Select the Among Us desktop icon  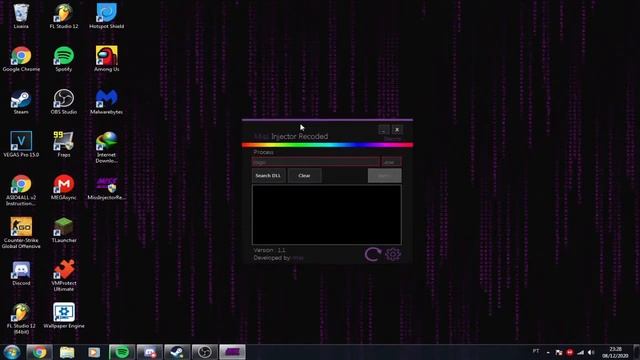pos(107,59)
